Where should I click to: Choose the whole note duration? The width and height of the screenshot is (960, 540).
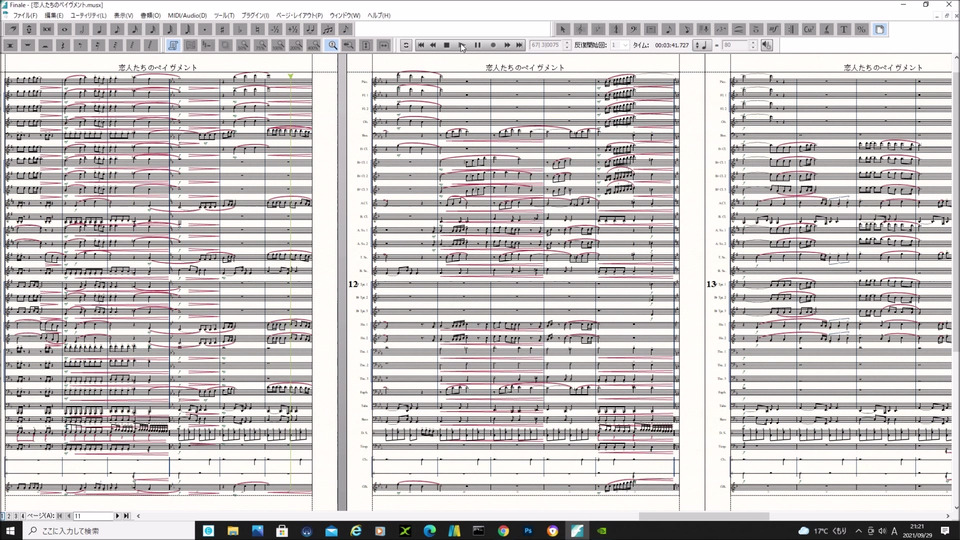point(64,29)
